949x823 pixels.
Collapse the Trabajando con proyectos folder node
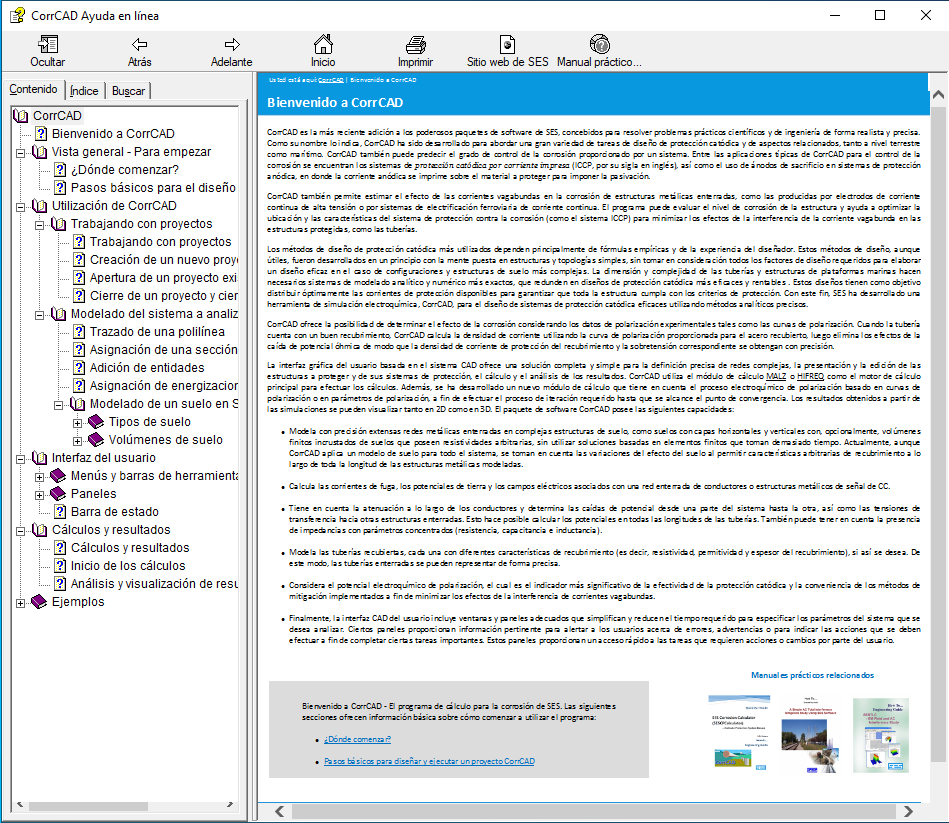[x=39, y=225]
